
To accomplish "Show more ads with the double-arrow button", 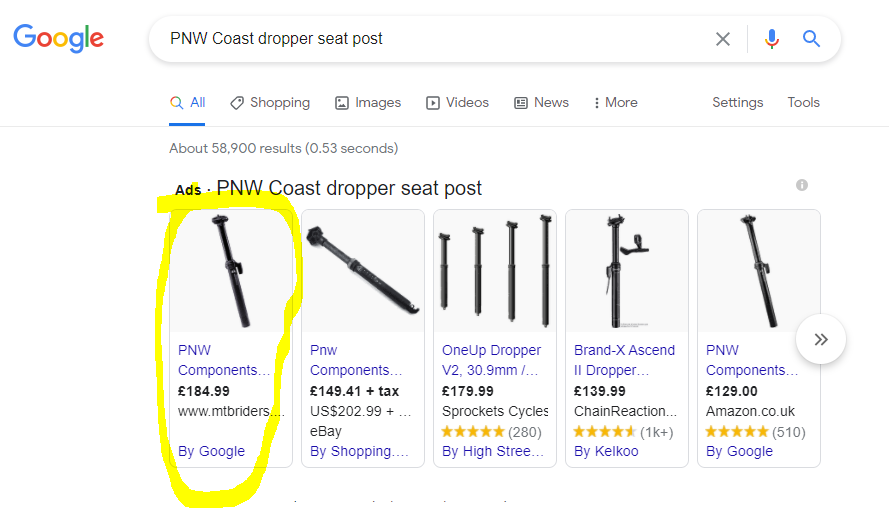I will coord(820,339).
